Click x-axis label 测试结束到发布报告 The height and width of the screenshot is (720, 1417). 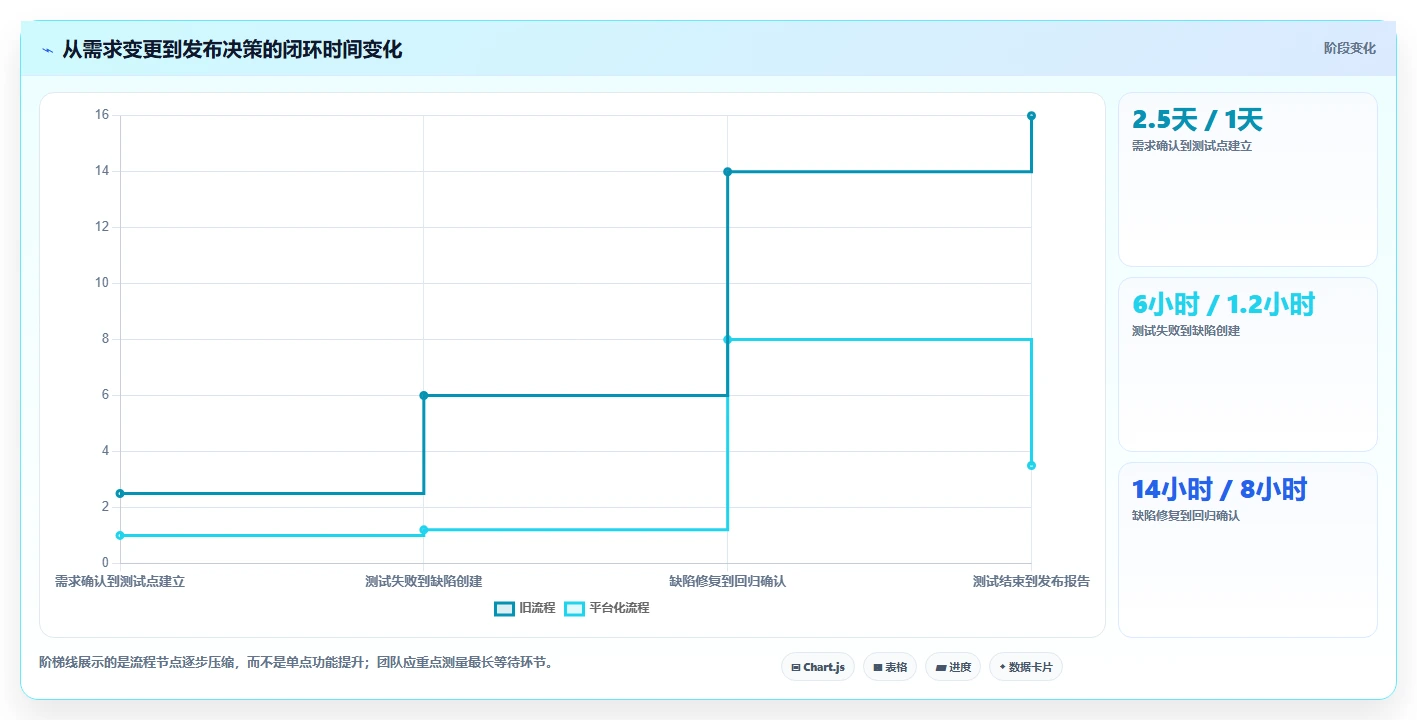(1031, 581)
